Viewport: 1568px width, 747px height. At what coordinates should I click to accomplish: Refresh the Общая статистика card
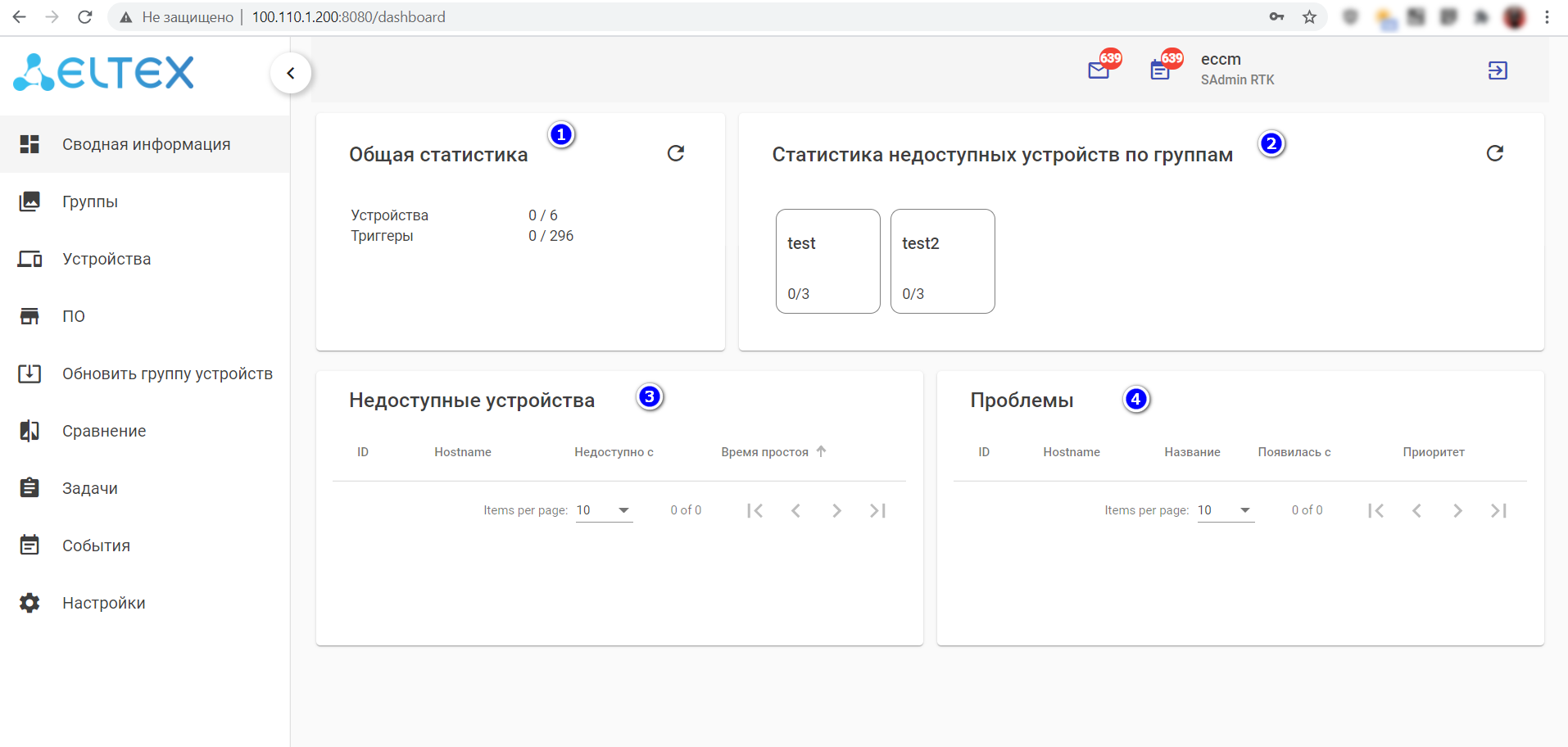676,153
